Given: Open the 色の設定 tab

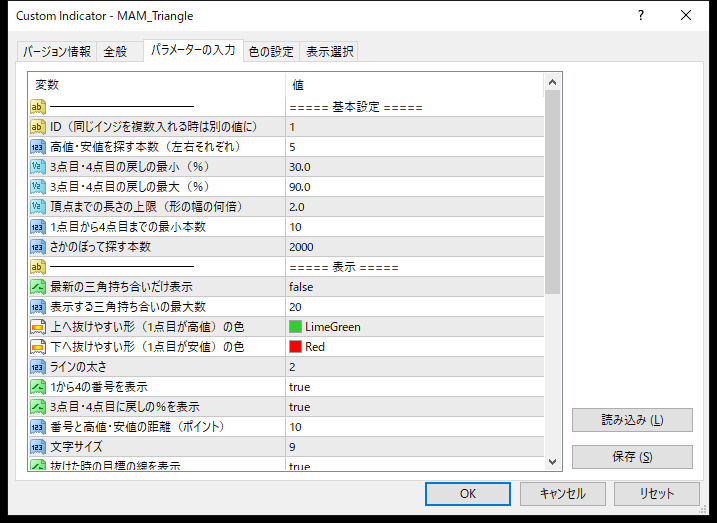Looking at the screenshot, I should [271, 51].
